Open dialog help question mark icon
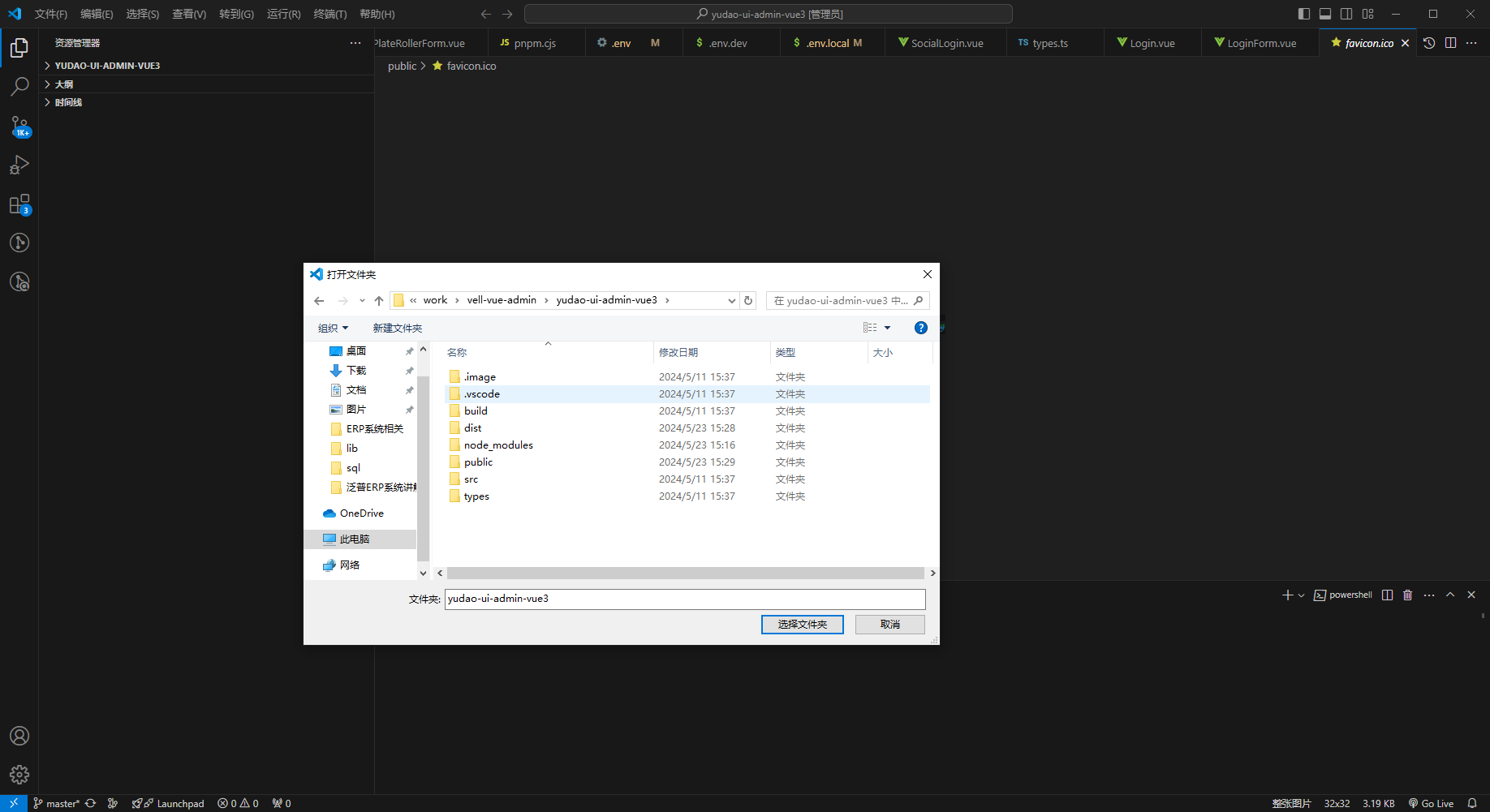Viewport: 1490px width, 812px height. coord(920,328)
